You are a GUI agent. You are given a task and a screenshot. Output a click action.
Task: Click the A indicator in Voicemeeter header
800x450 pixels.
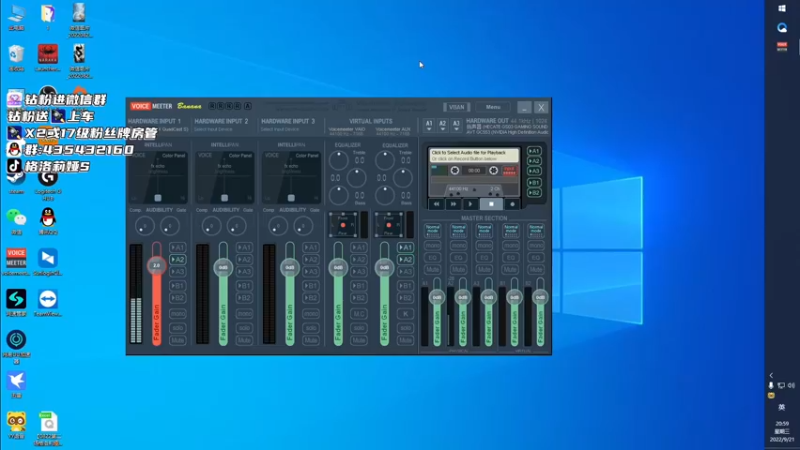click(247, 106)
